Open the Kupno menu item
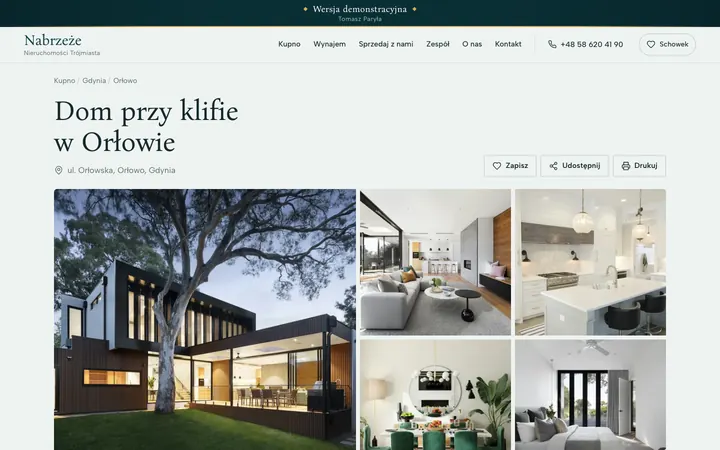Image resolution: width=720 pixels, height=450 pixels. point(289,44)
